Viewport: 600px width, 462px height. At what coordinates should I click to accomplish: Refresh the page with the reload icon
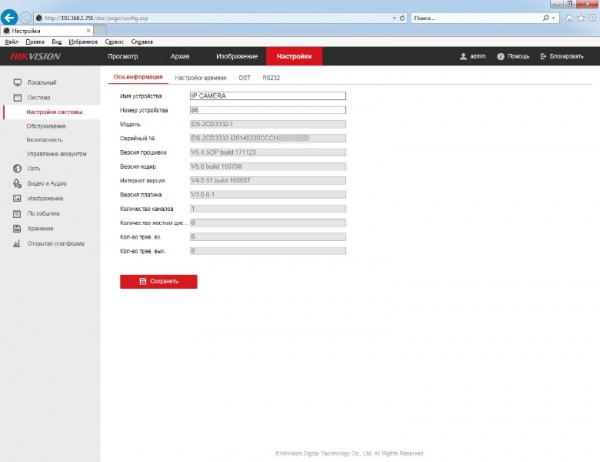pyautogui.click(x=402, y=18)
